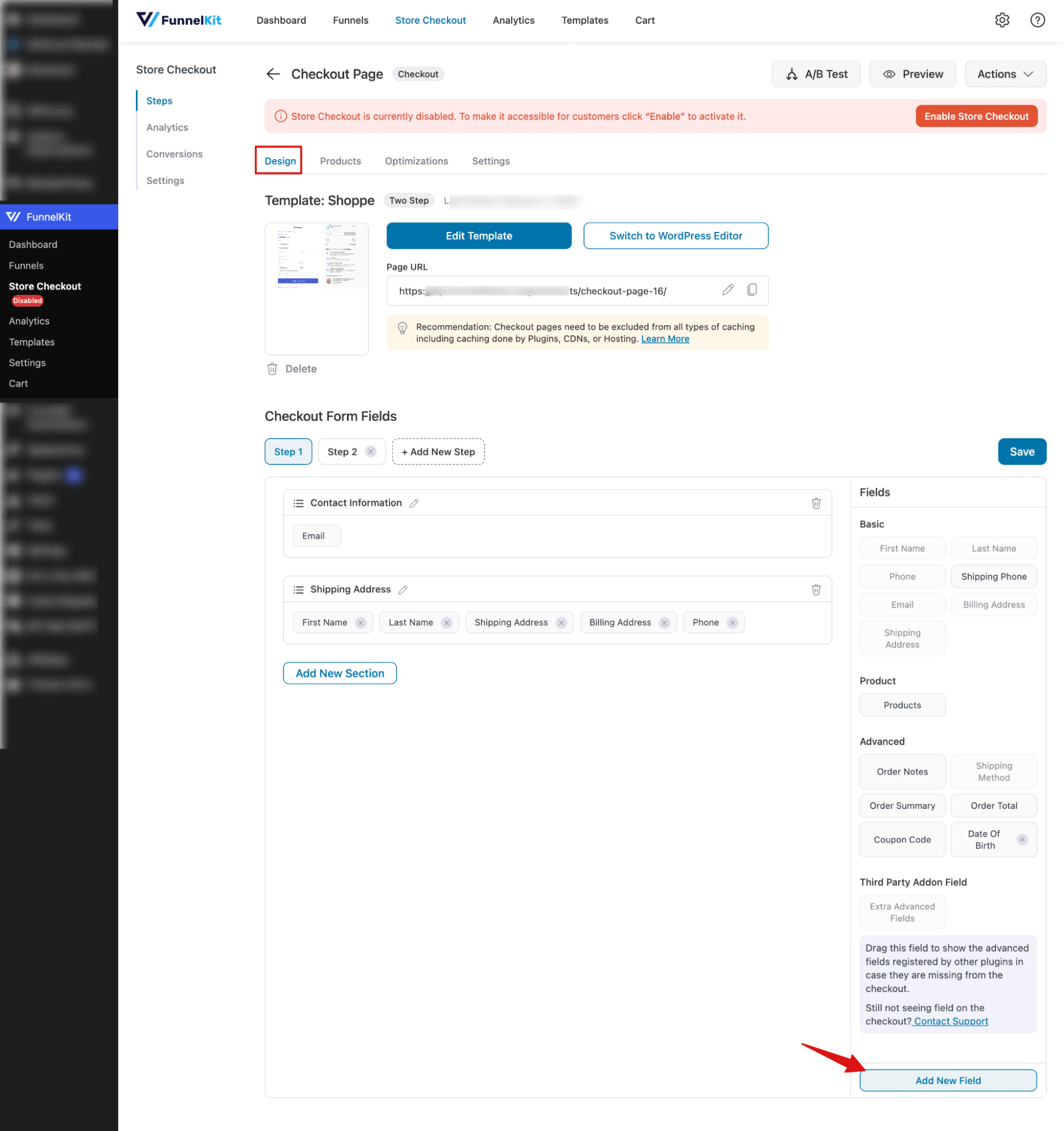Open the Actions dropdown
The height and width of the screenshot is (1131, 1064).
coord(1005,74)
